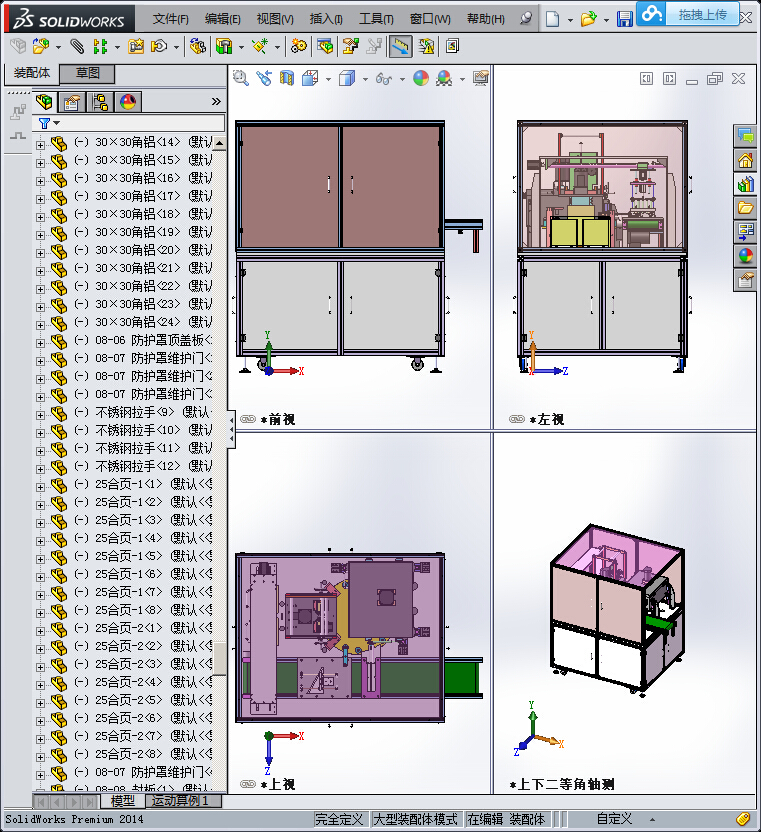Screen dimensions: 761x832
Task: Switch to PropertyManager tab
Action: coord(72,101)
